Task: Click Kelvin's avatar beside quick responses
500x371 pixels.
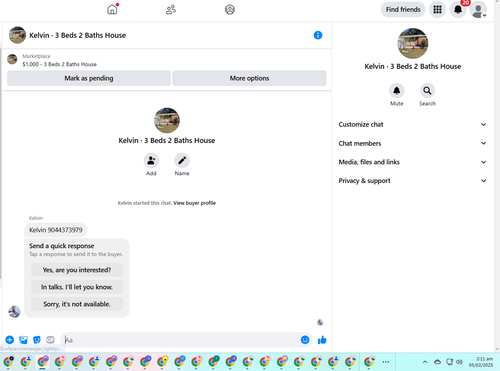Action: pos(14,312)
